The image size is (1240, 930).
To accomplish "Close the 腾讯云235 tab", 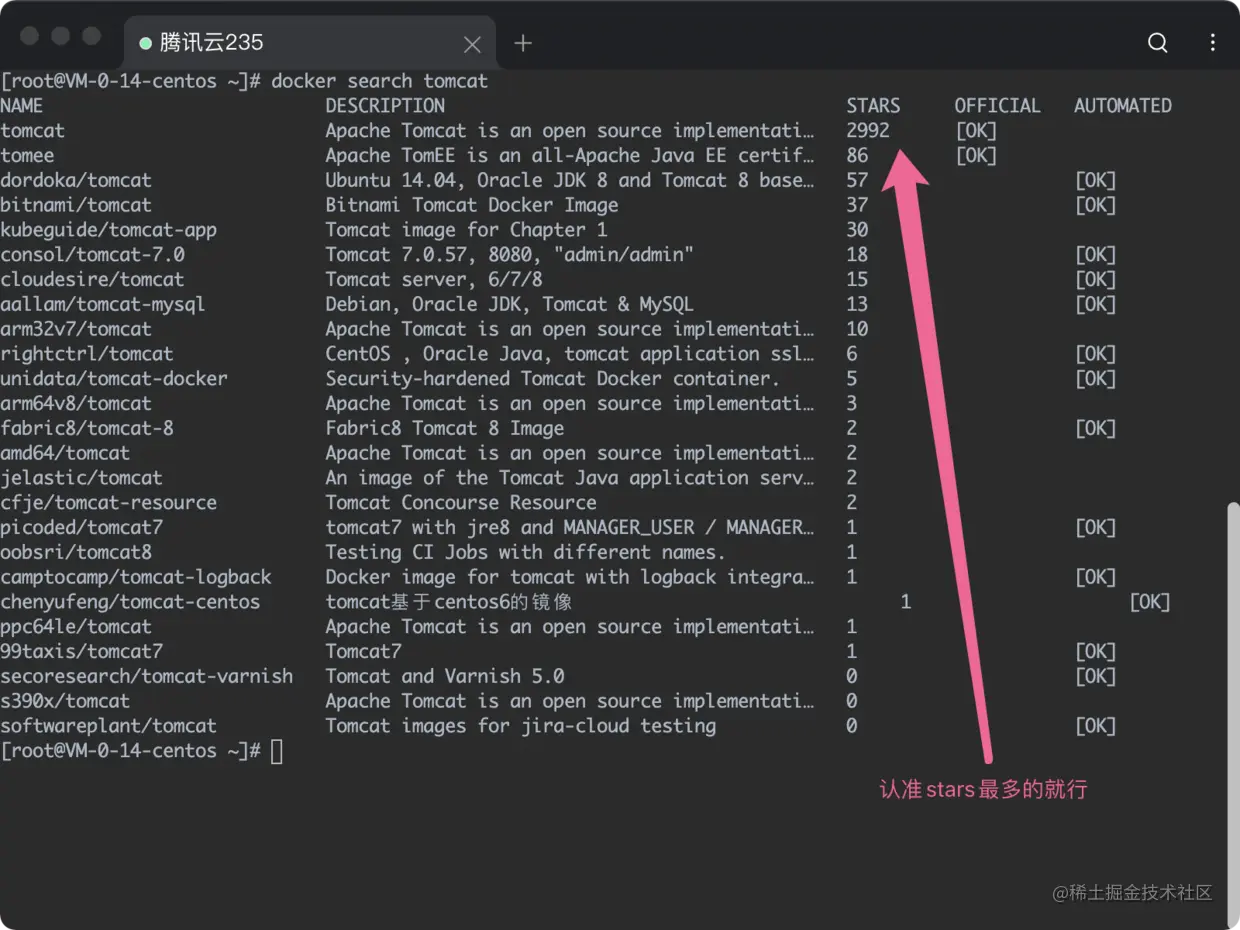I will [472, 44].
